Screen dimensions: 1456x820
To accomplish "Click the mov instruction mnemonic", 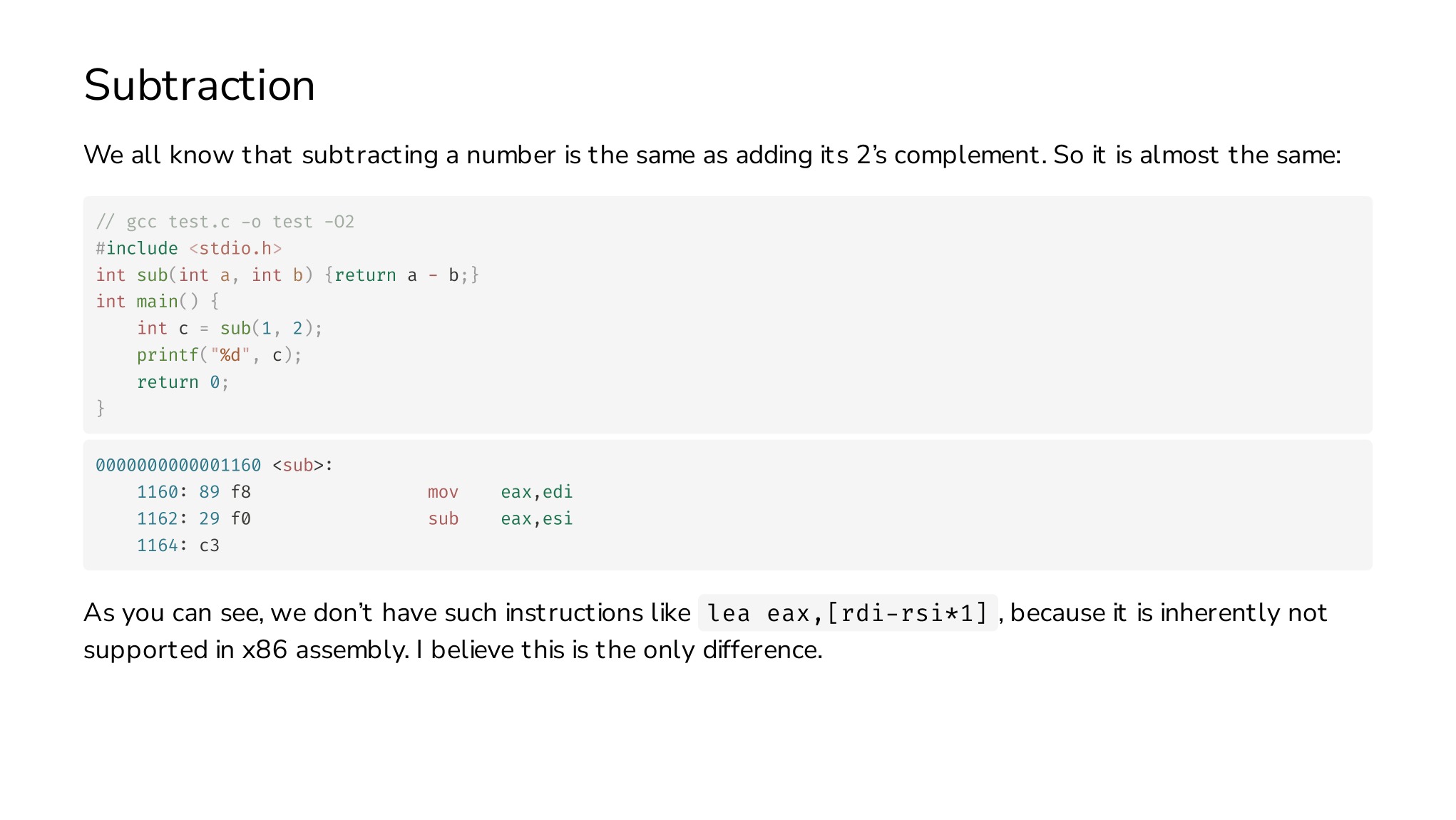I will 443,492.
